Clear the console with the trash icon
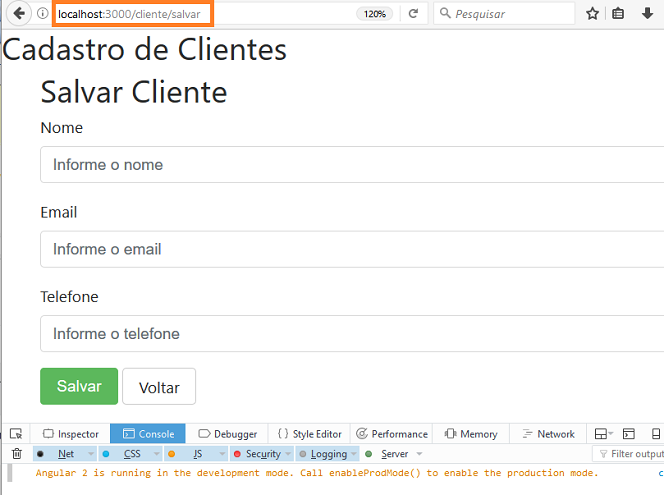 click(x=17, y=454)
